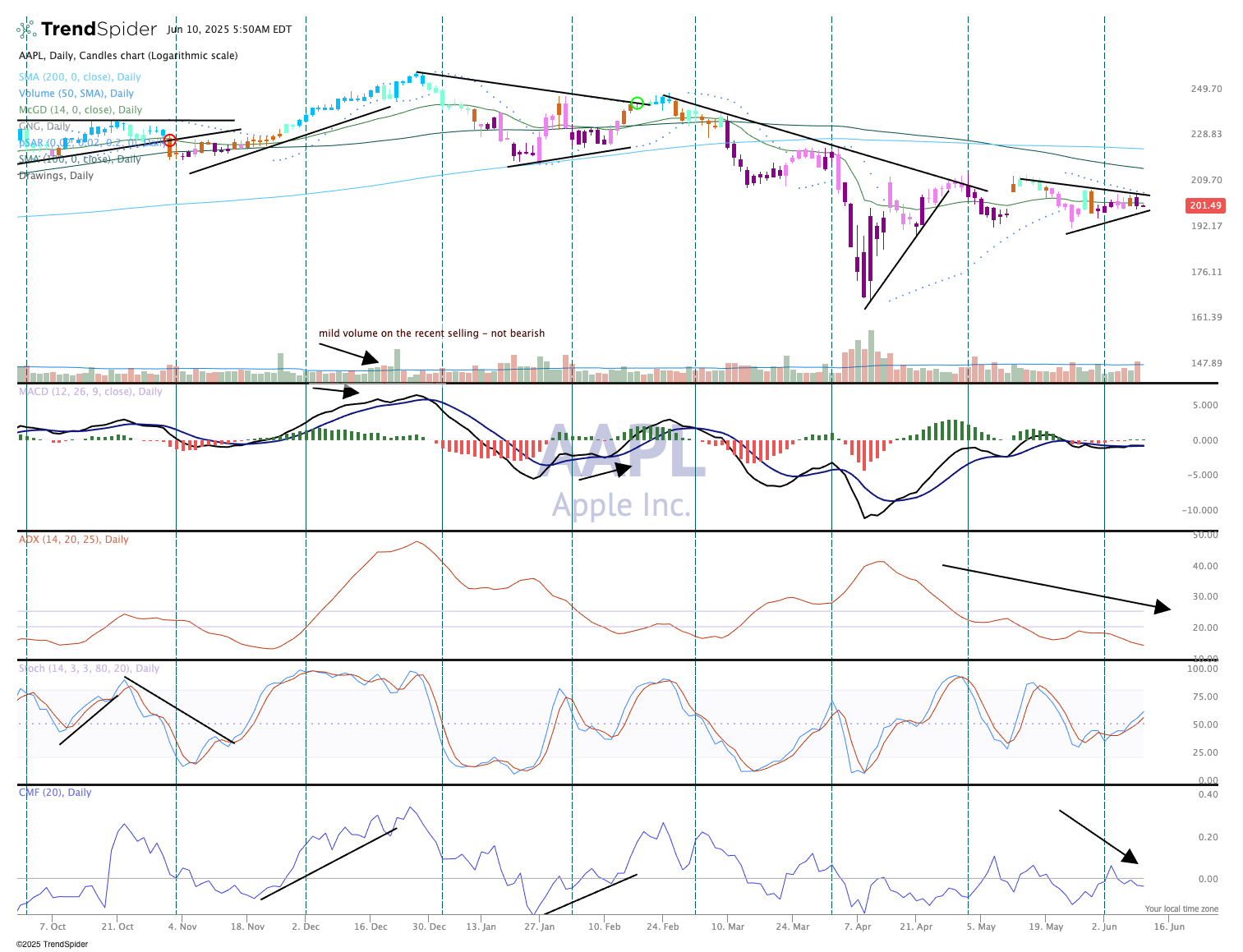Select the McGD (14, 0, close) indicator label
1243x952 pixels.
(81, 110)
